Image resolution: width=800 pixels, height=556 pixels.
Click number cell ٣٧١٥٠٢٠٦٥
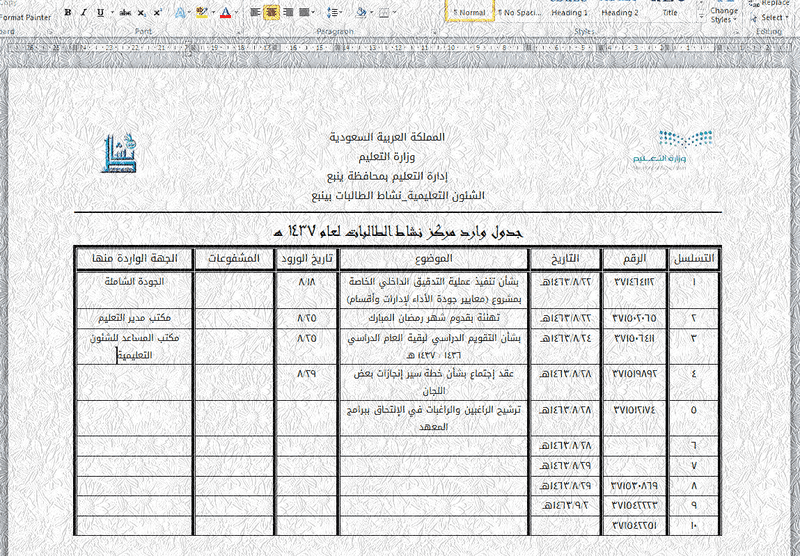coord(634,318)
